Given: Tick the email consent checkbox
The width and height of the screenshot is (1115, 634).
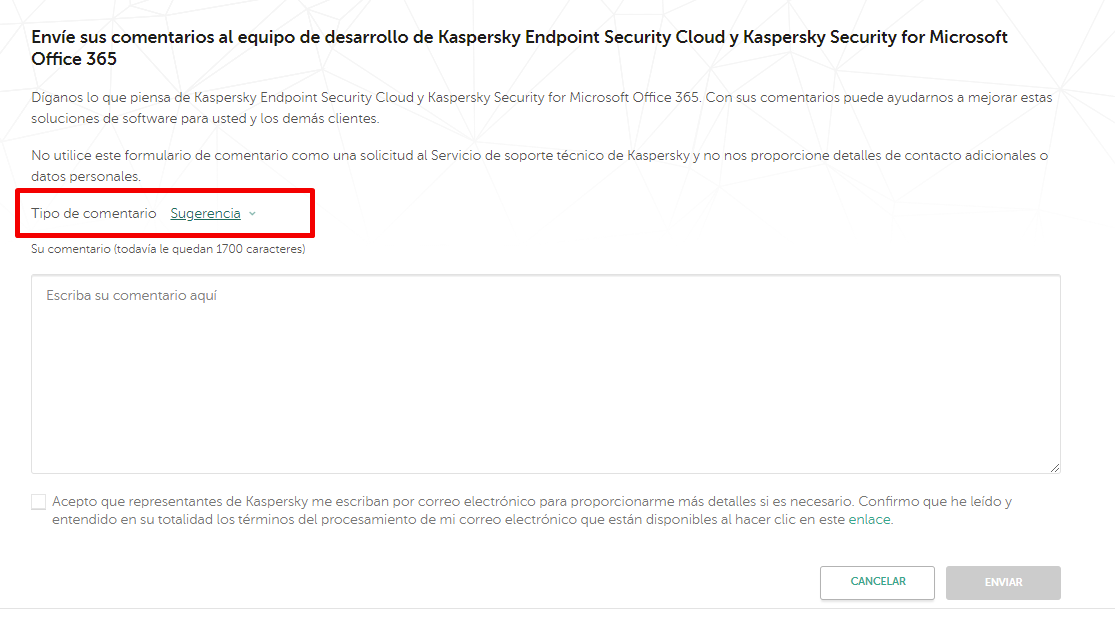Looking at the screenshot, I should click(x=39, y=501).
